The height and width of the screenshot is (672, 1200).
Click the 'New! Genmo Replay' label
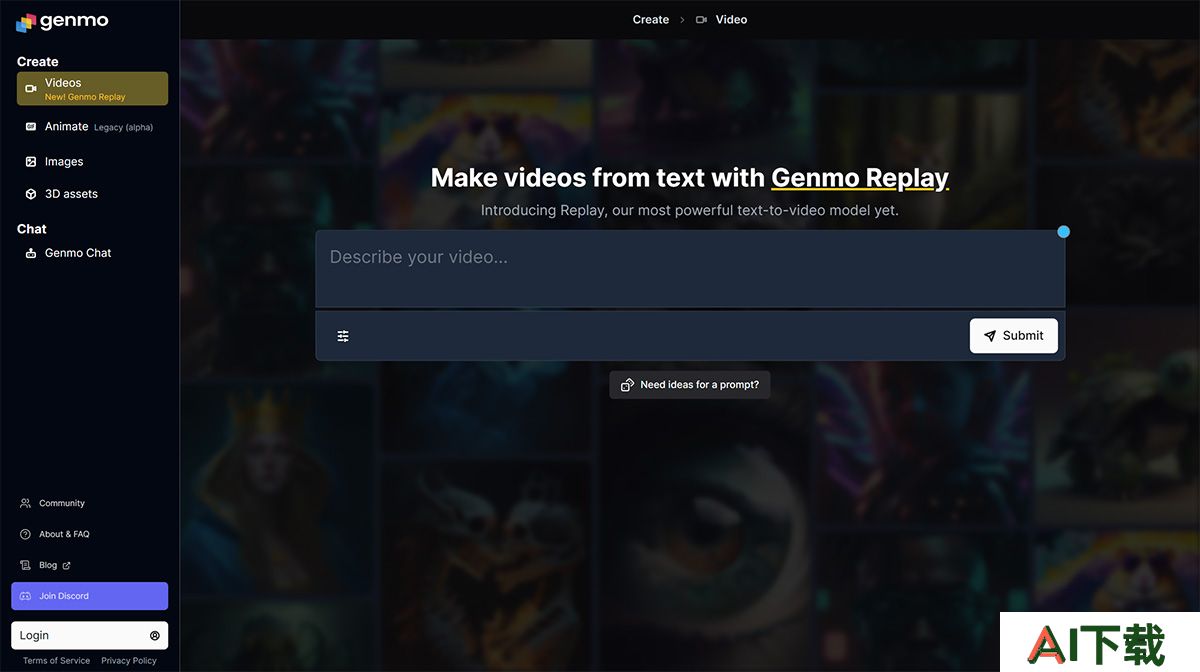click(85, 97)
